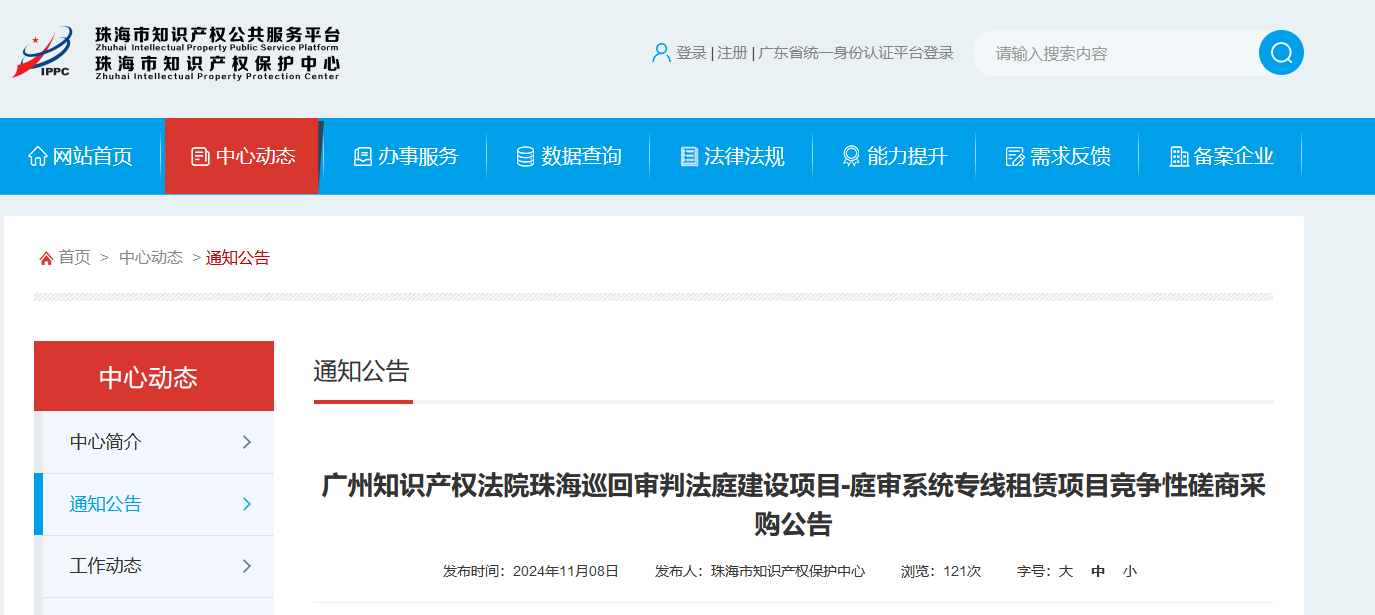
Task: Click the building icon for 备案企业
Action: pos(1179,157)
